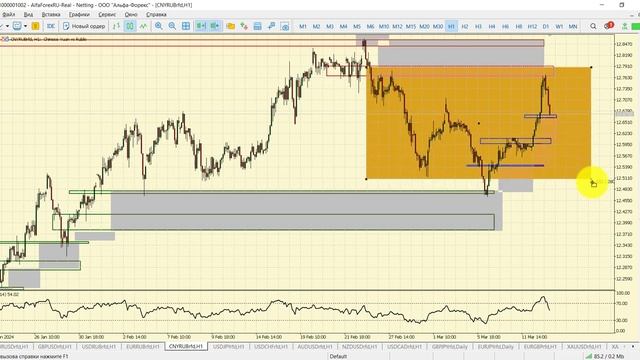Open the templates icon in toolbar
This screenshot has width=640, height=360.
tap(258, 26)
